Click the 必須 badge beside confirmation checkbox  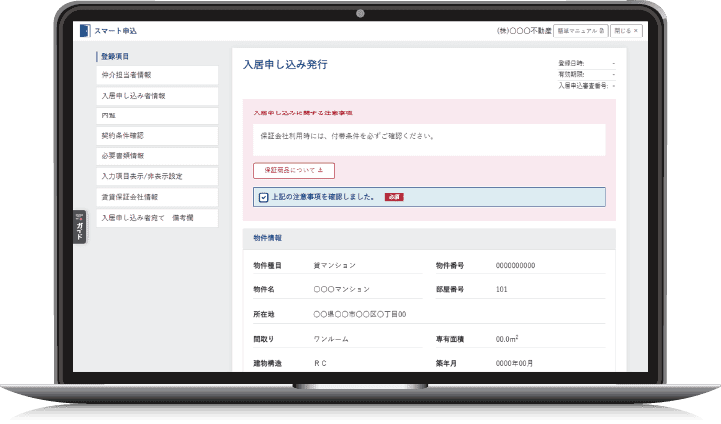(x=393, y=197)
